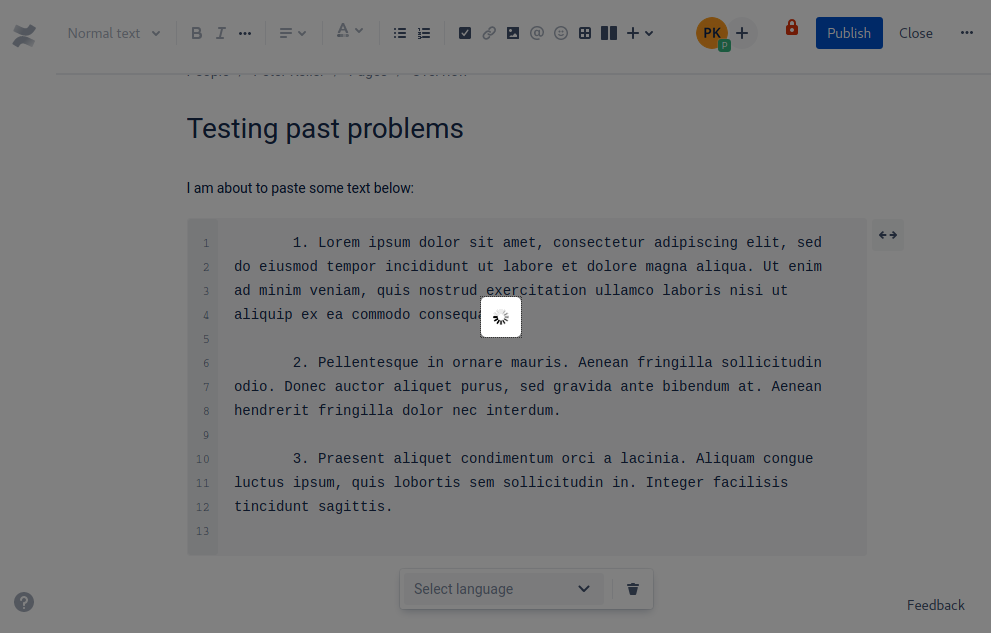Toggle the bulleted list

(x=399, y=32)
